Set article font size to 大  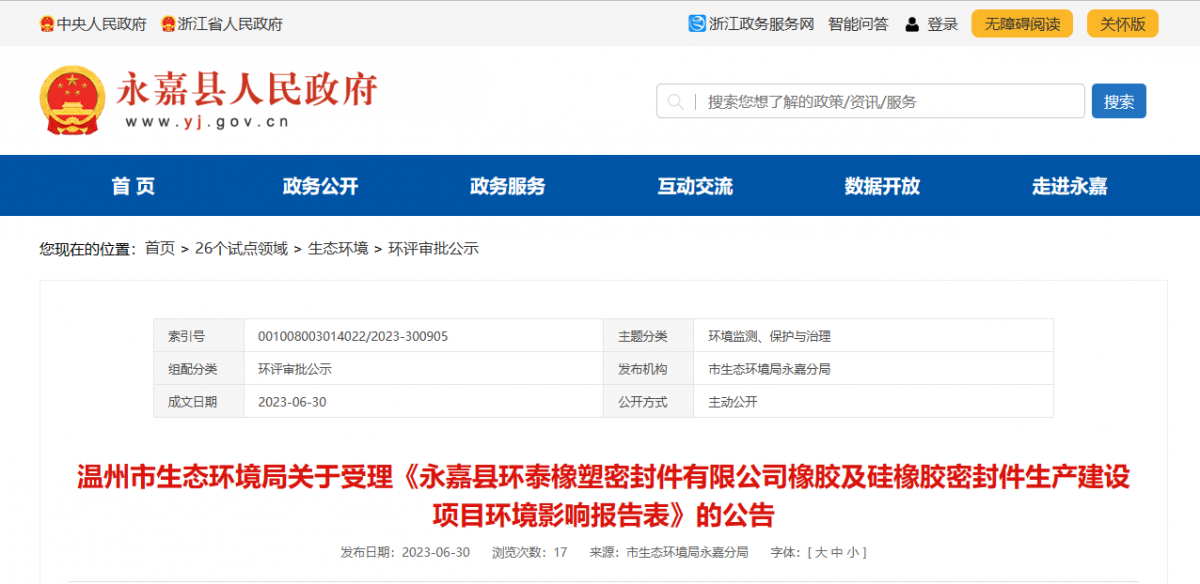(822, 551)
